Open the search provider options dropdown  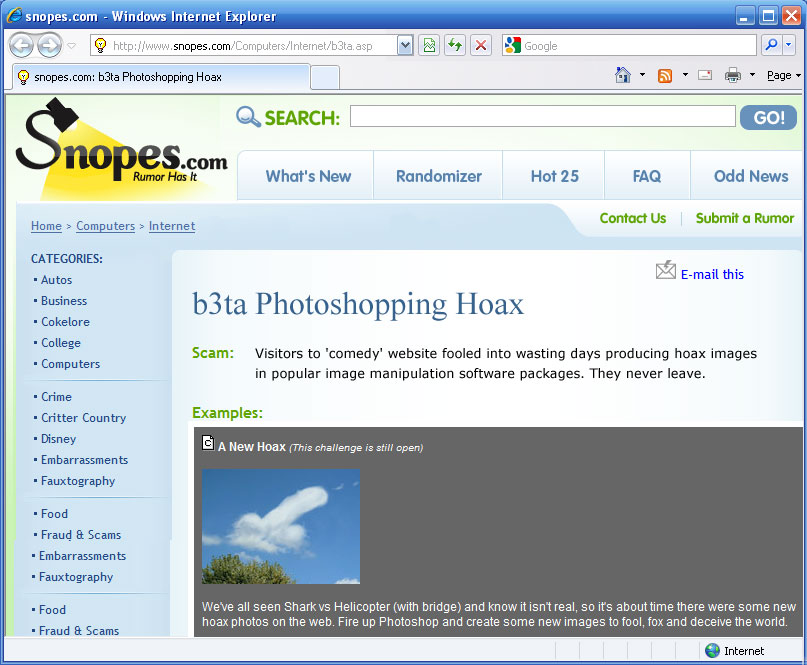(x=788, y=45)
